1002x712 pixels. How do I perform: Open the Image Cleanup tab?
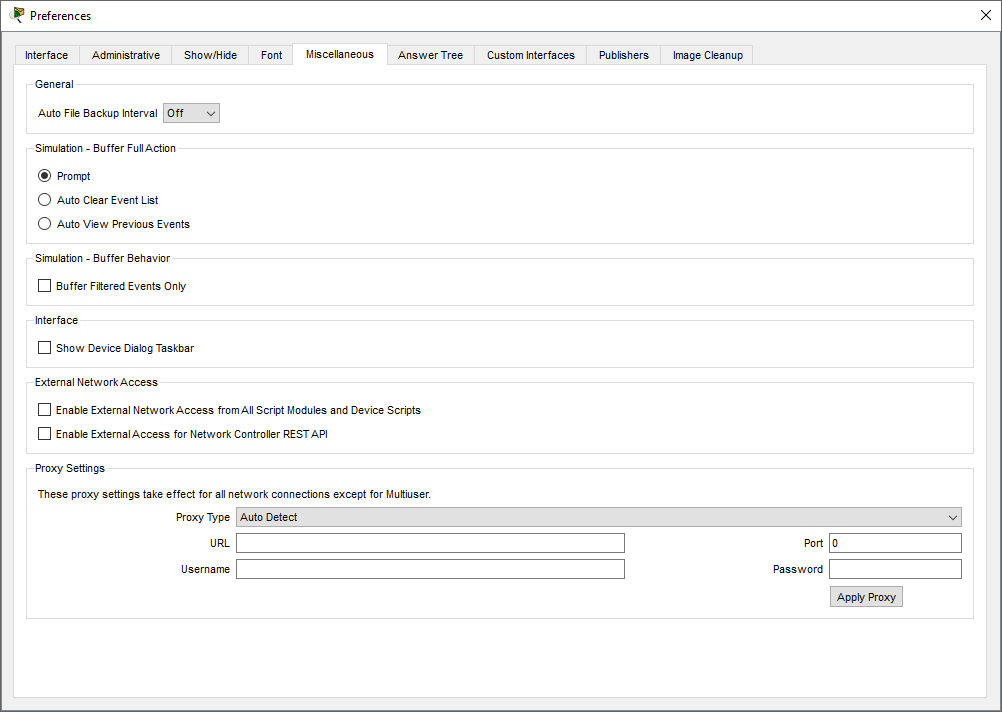pyautogui.click(x=707, y=55)
